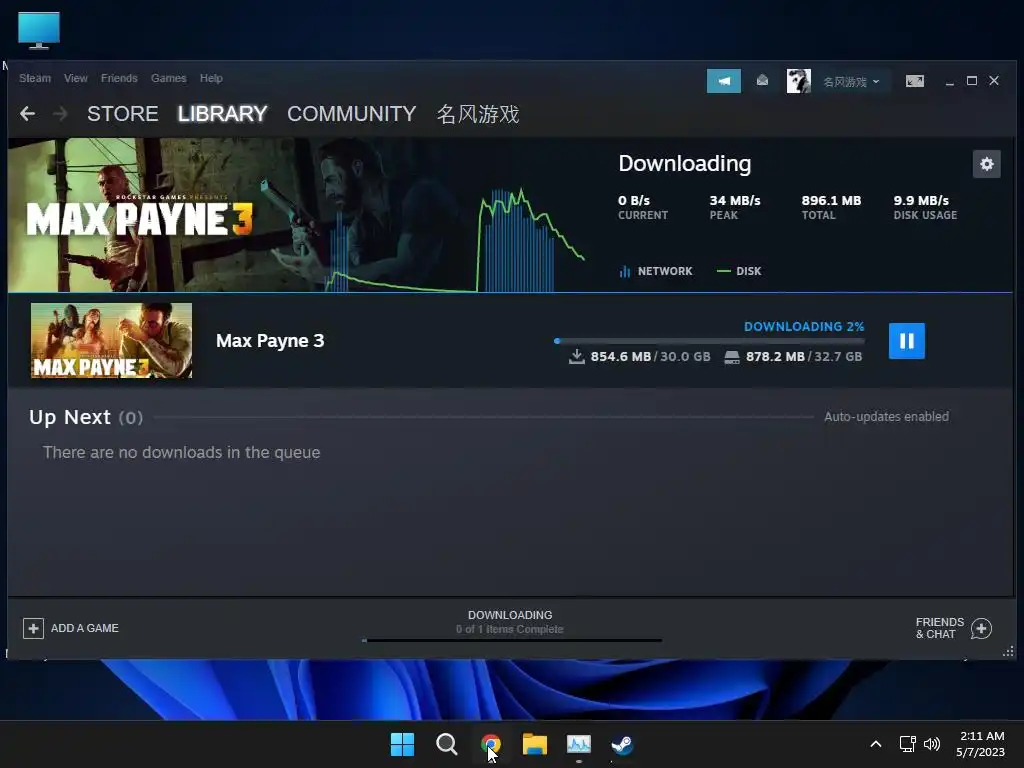The width and height of the screenshot is (1024, 768).
Task: Click 'There are no downloads in the queue'
Action: tap(182, 453)
